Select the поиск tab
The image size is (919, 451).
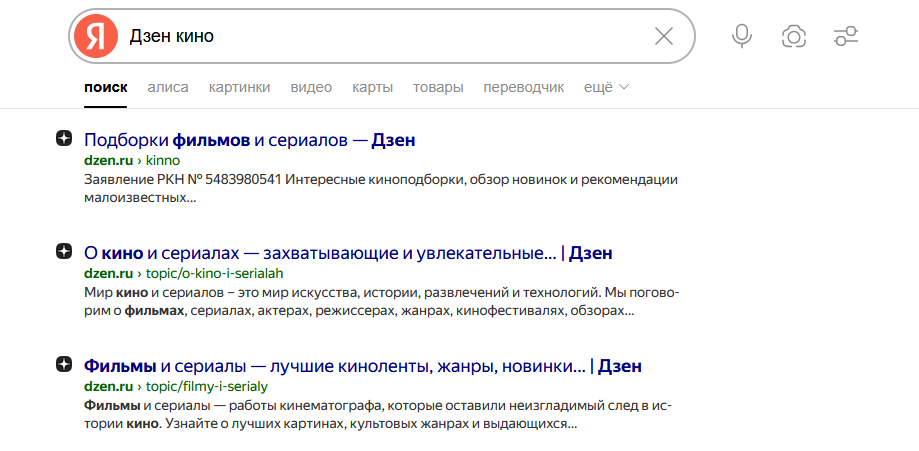105,88
